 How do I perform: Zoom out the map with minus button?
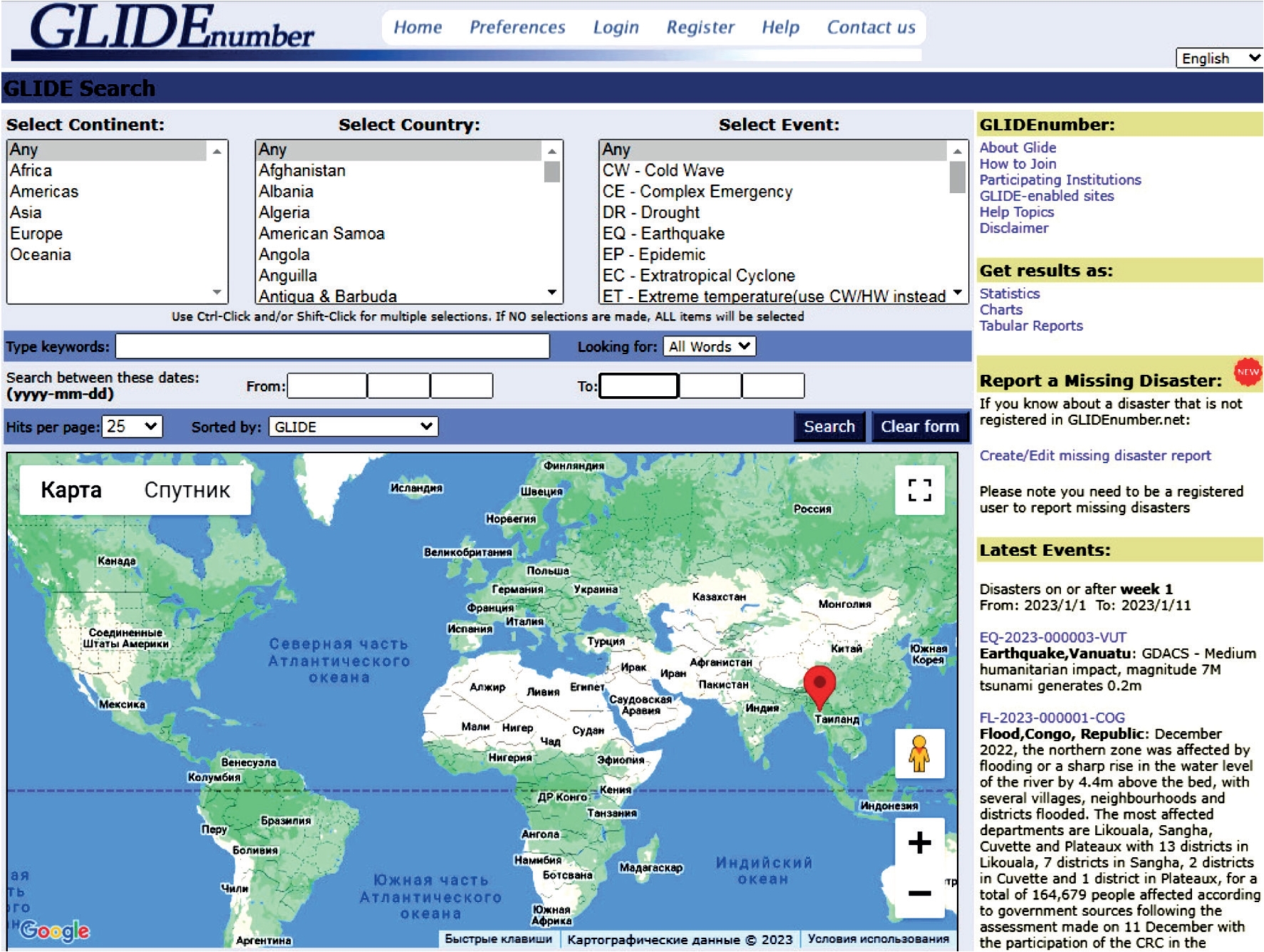tap(919, 893)
